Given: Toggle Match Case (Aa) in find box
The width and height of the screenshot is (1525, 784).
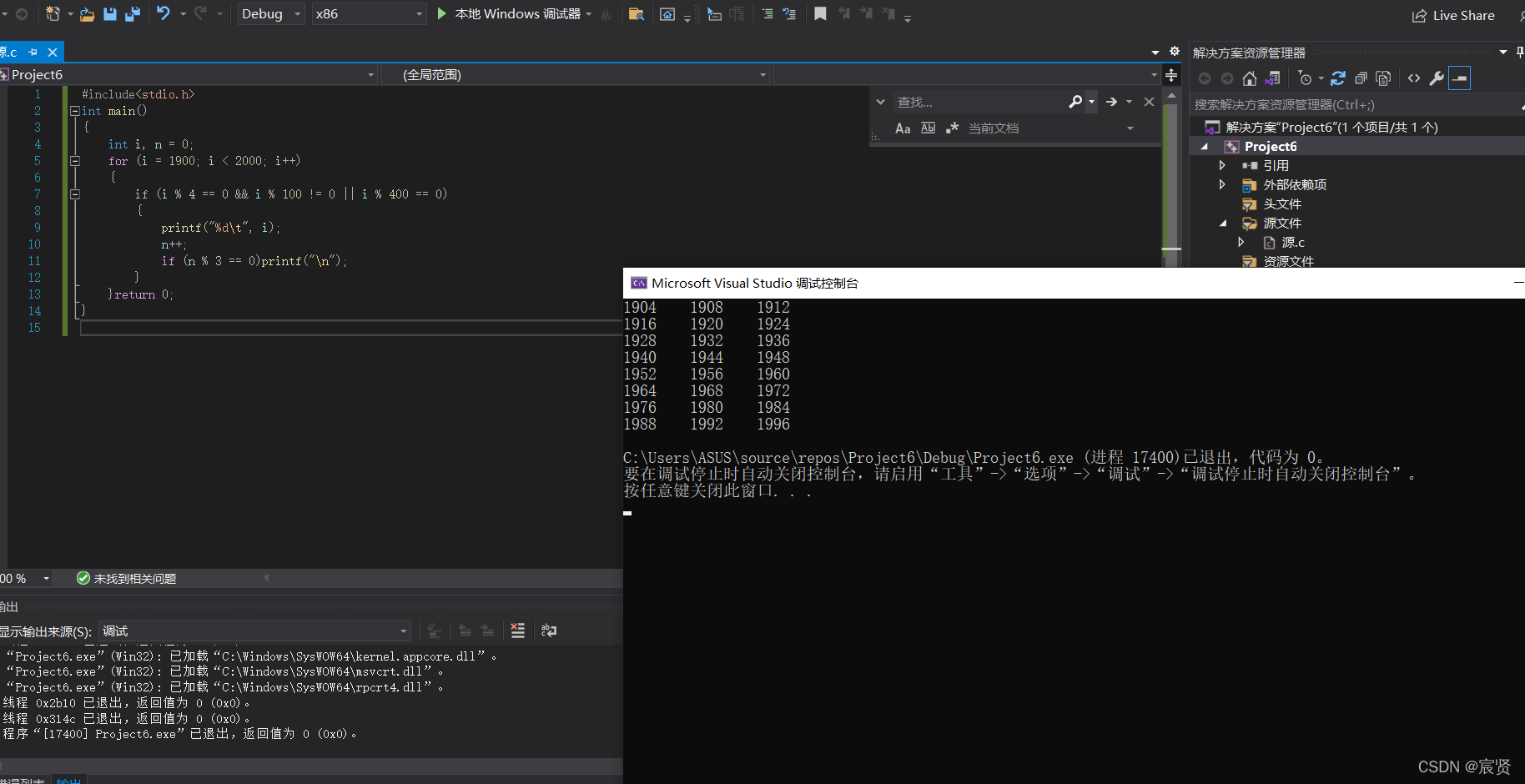Looking at the screenshot, I should pyautogui.click(x=903, y=128).
